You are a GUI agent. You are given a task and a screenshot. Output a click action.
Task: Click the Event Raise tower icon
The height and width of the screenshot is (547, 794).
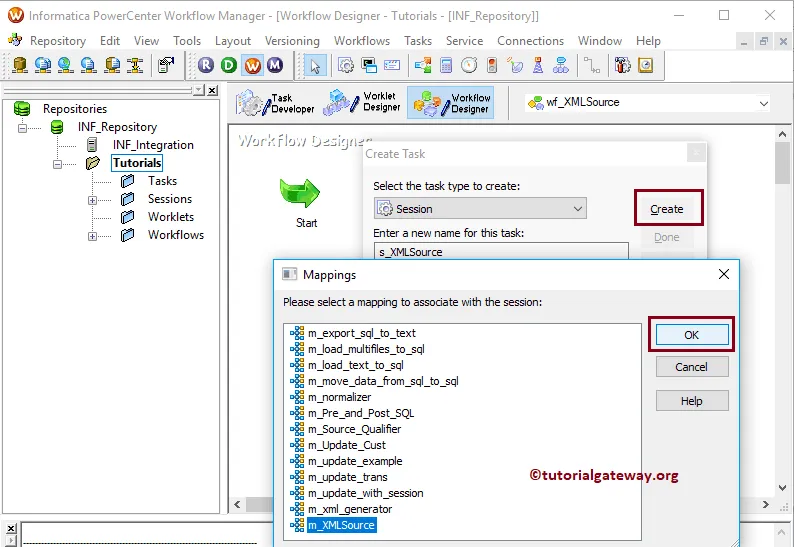pos(538,65)
